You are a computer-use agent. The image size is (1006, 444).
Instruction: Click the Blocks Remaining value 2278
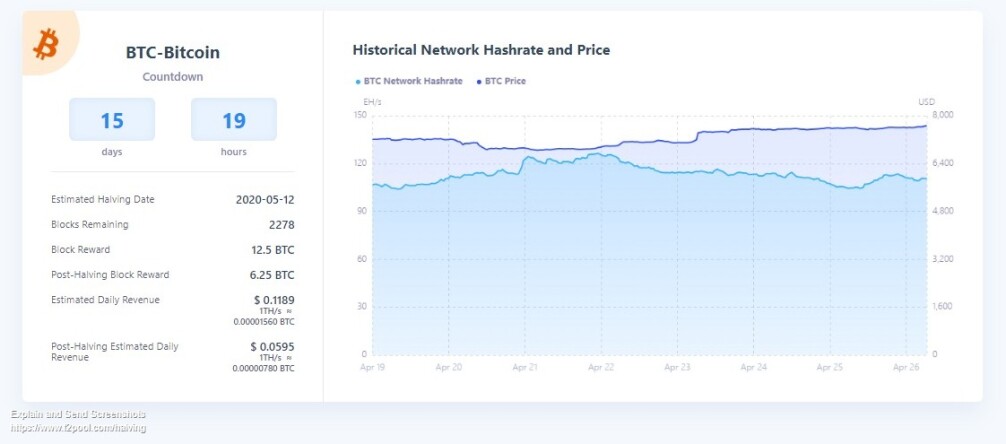(x=282, y=225)
